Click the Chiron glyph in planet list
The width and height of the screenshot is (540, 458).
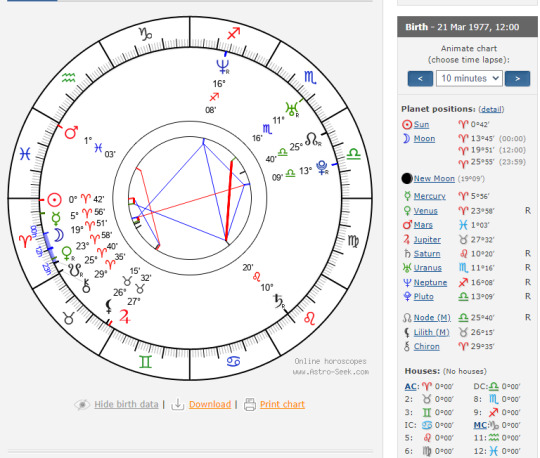point(407,346)
